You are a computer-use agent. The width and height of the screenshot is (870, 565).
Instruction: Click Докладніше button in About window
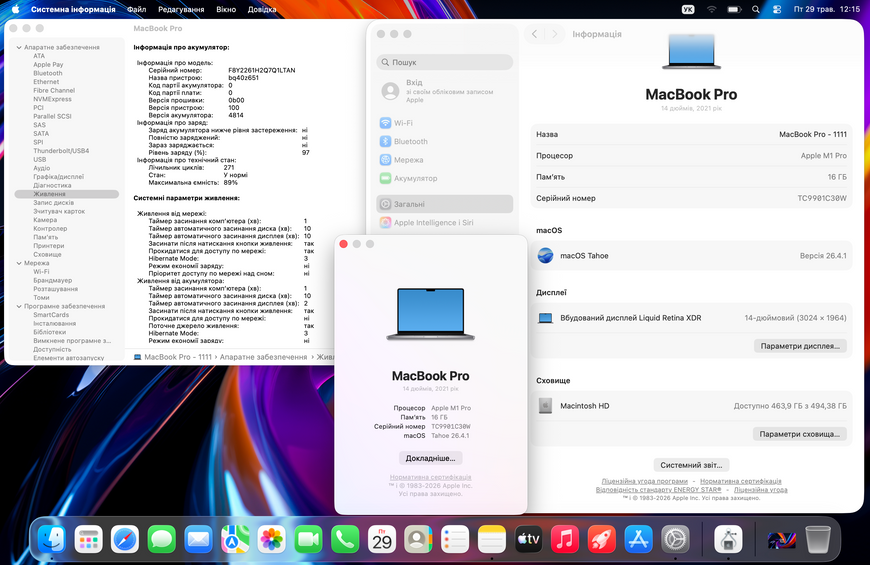431,458
